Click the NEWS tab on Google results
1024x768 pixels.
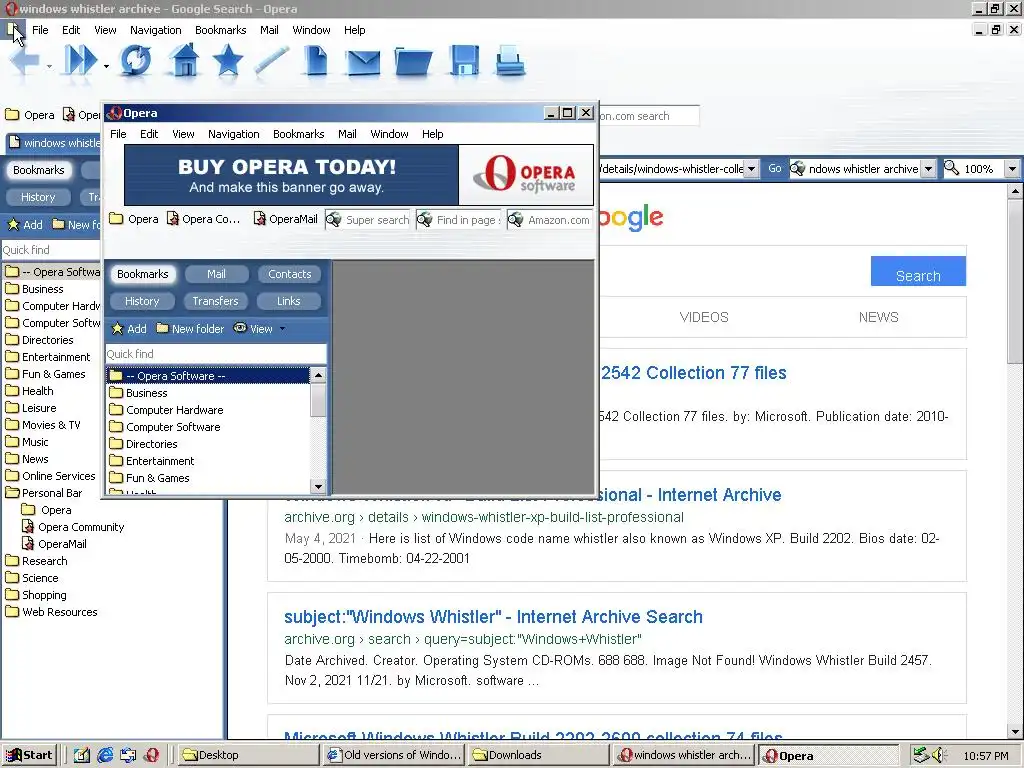point(878,317)
